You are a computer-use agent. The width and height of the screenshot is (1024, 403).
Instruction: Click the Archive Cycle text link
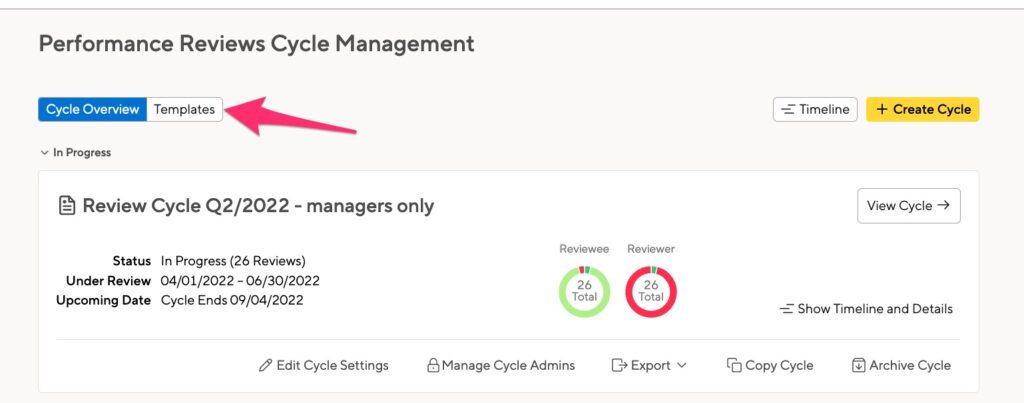click(910, 365)
